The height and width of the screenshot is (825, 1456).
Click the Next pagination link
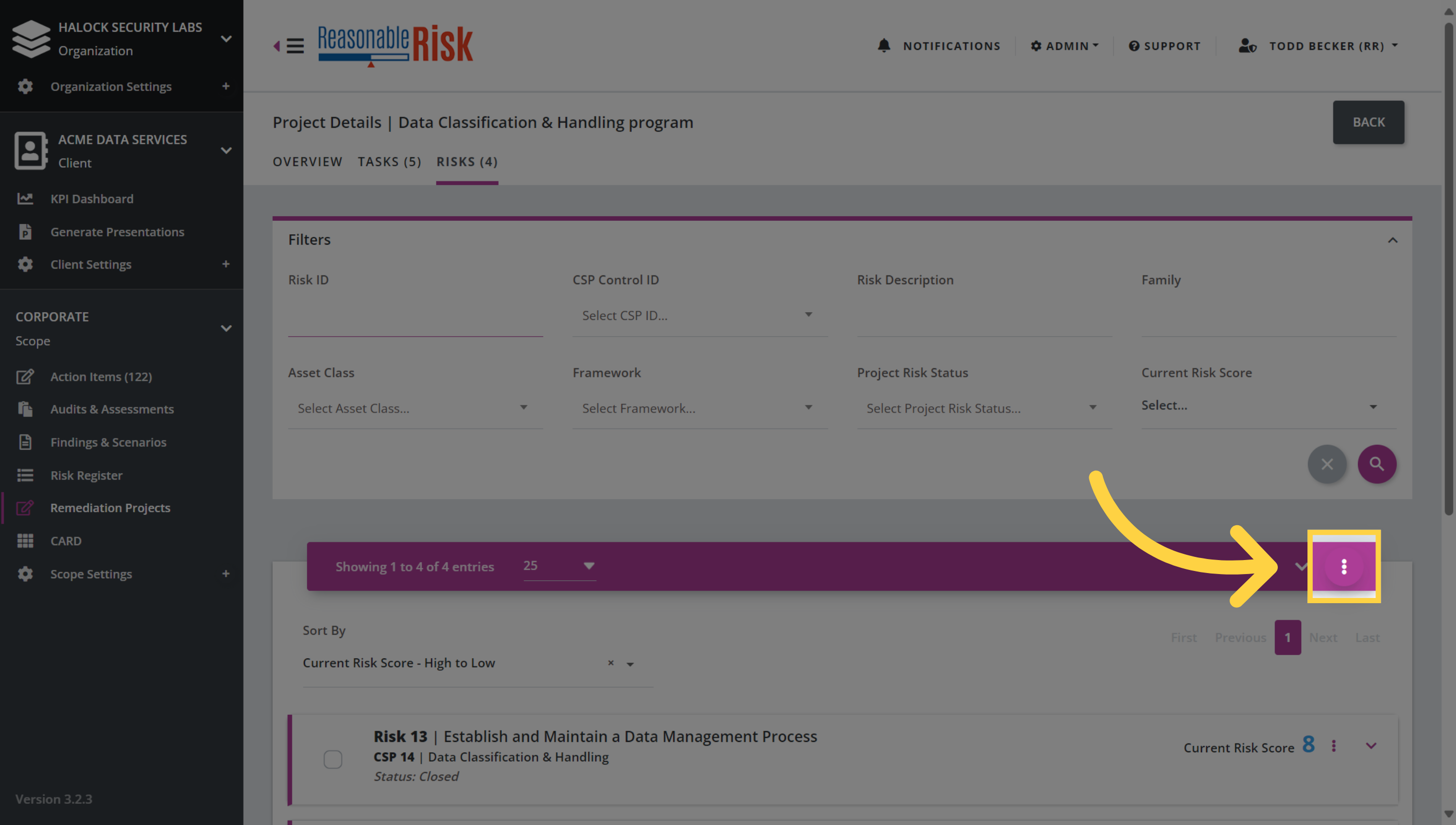(1323, 637)
